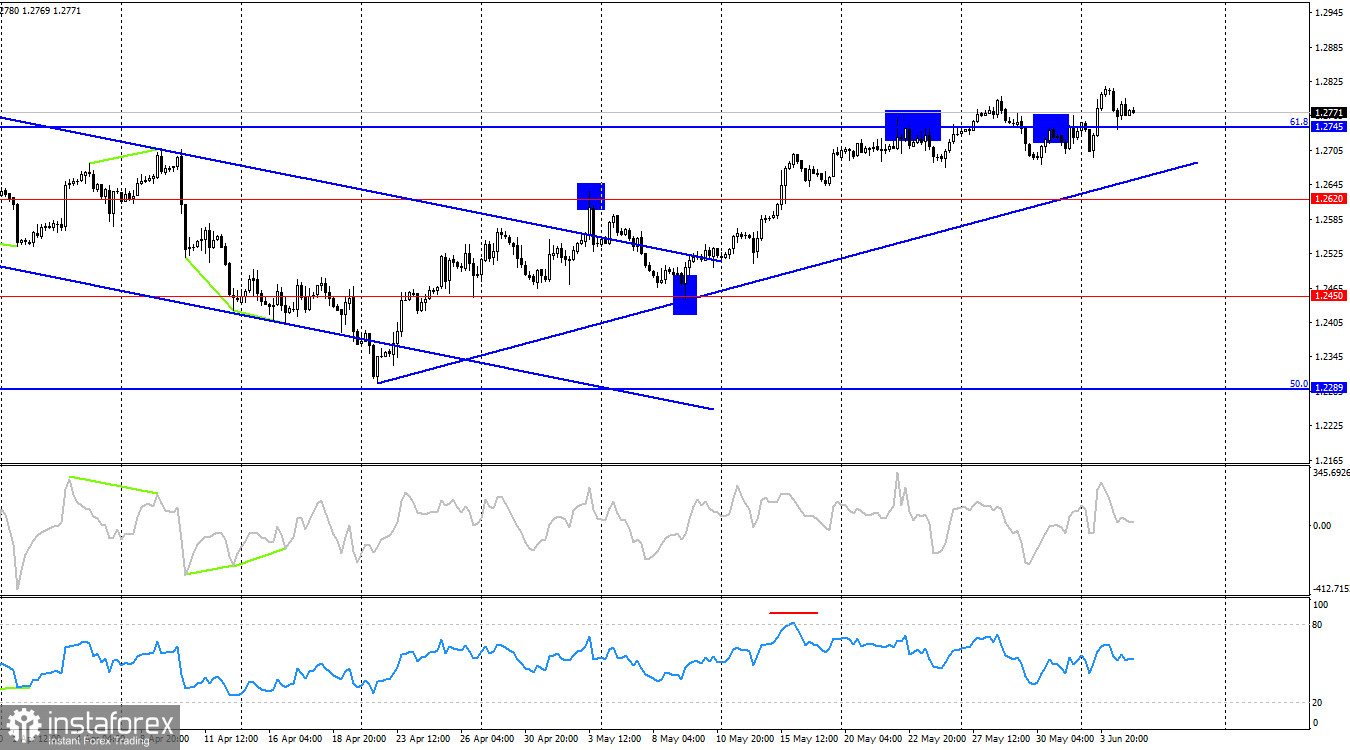Image resolution: width=1350 pixels, height=750 pixels.
Task: Click the 1.2525 price scale value
Action: (1331, 254)
